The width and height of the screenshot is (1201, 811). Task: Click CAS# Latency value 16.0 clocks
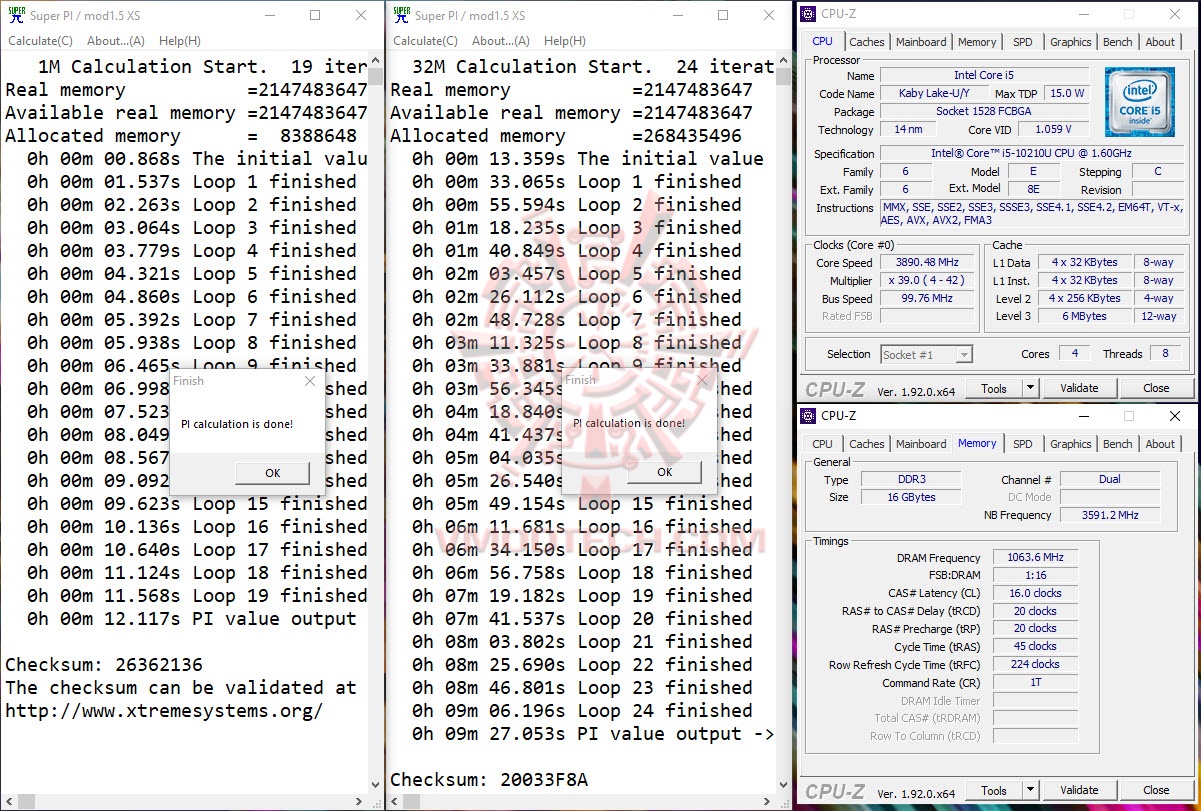tap(1036, 593)
